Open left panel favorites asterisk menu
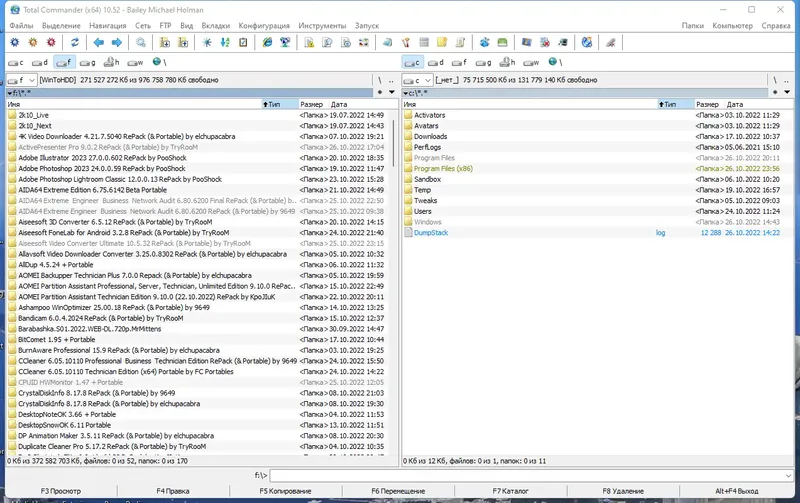The height and width of the screenshot is (503, 800). (380, 92)
